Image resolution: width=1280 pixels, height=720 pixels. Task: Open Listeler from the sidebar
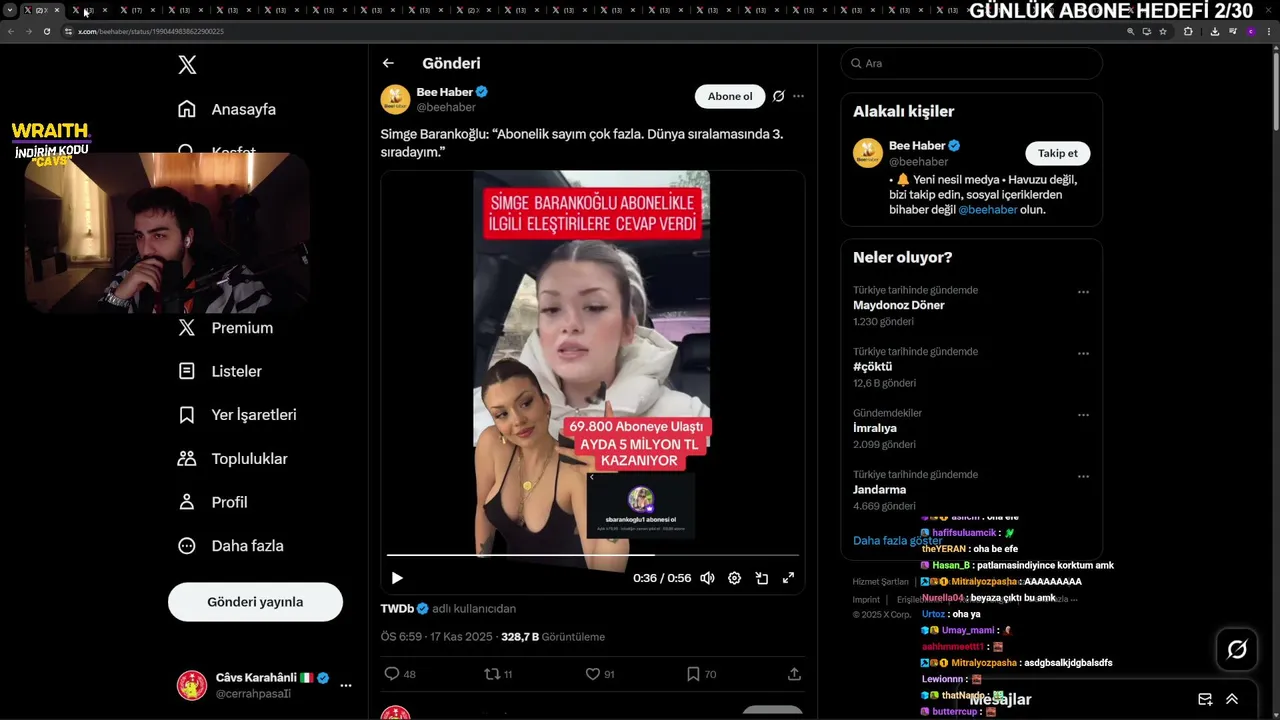pyautogui.click(x=220, y=371)
